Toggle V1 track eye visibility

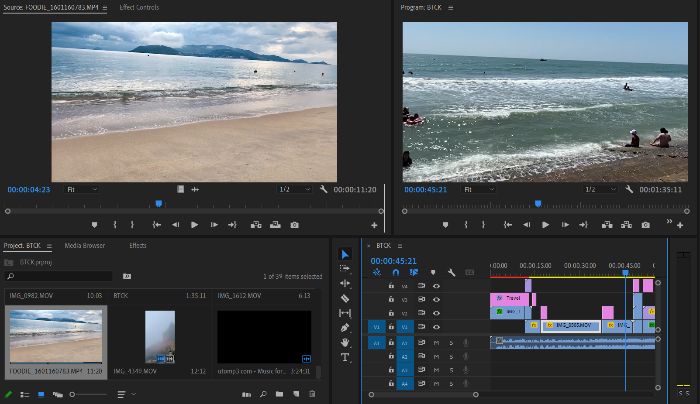(436, 327)
